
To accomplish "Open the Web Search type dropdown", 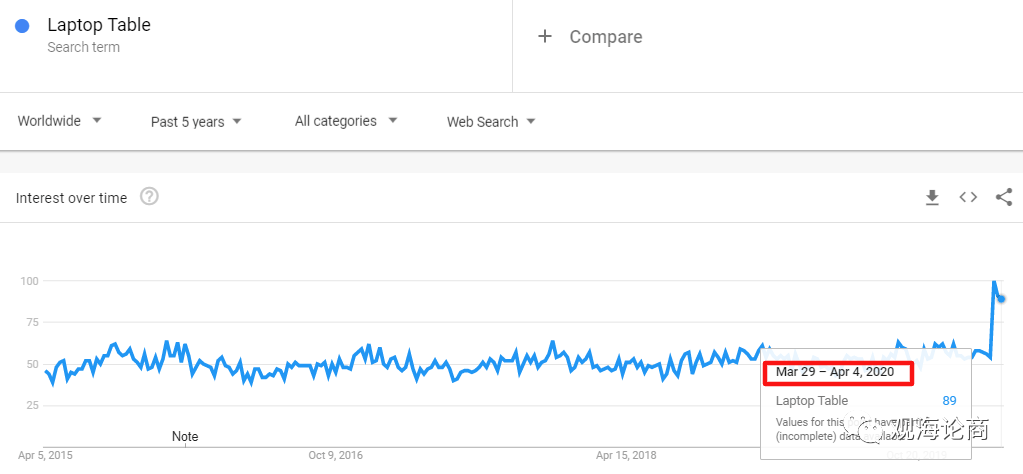I will point(491,122).
